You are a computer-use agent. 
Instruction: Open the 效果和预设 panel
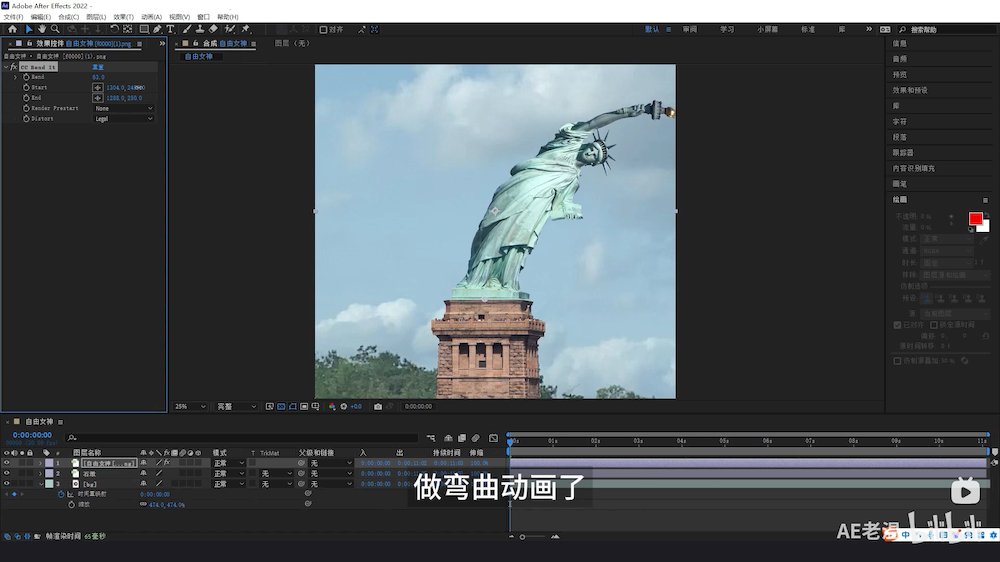pyautogui.click(x=910, y=91)
